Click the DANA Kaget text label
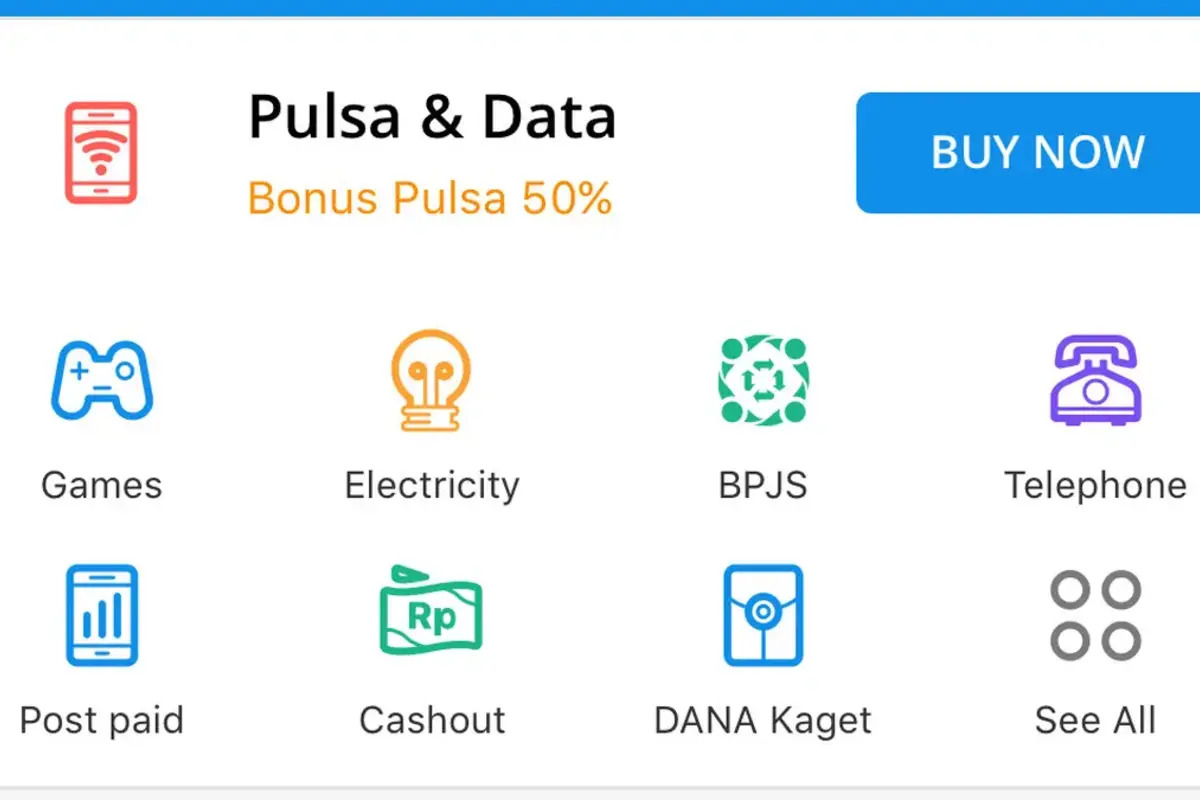This screenshot has height=800, width=1200. (x=763, y=720)
